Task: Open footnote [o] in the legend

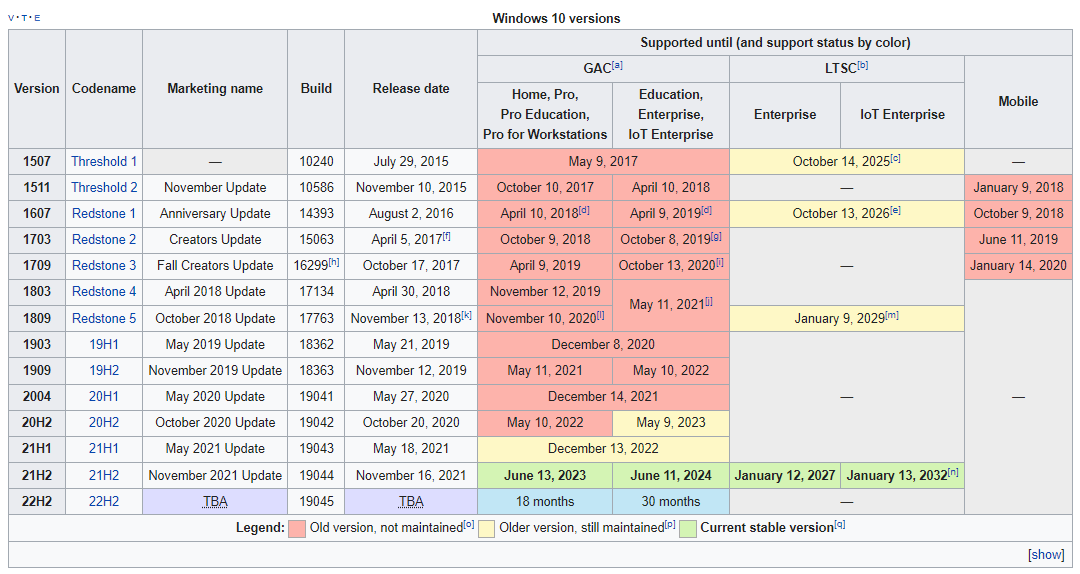Action: (469, 525)
